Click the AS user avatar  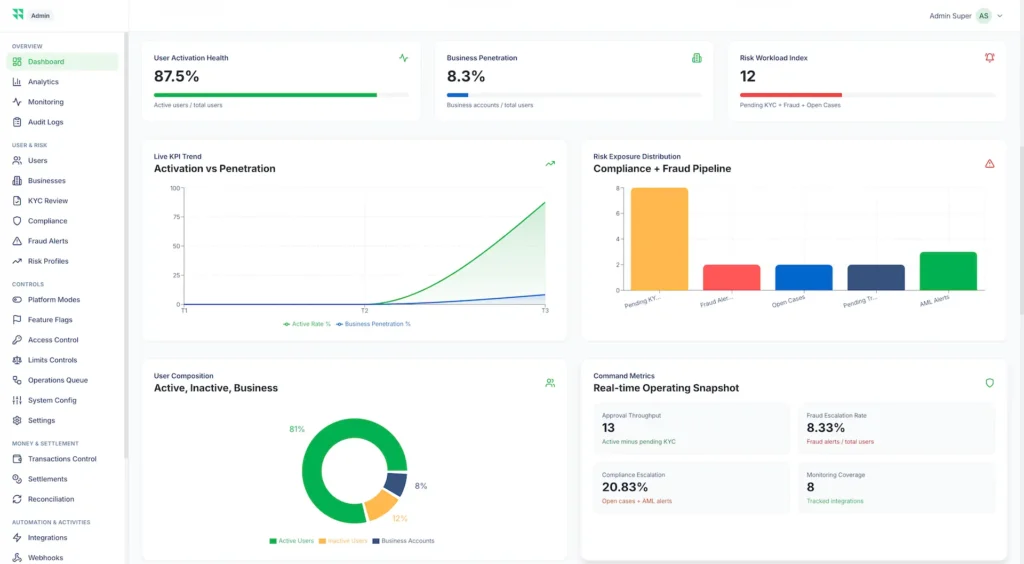click(984, 16)
